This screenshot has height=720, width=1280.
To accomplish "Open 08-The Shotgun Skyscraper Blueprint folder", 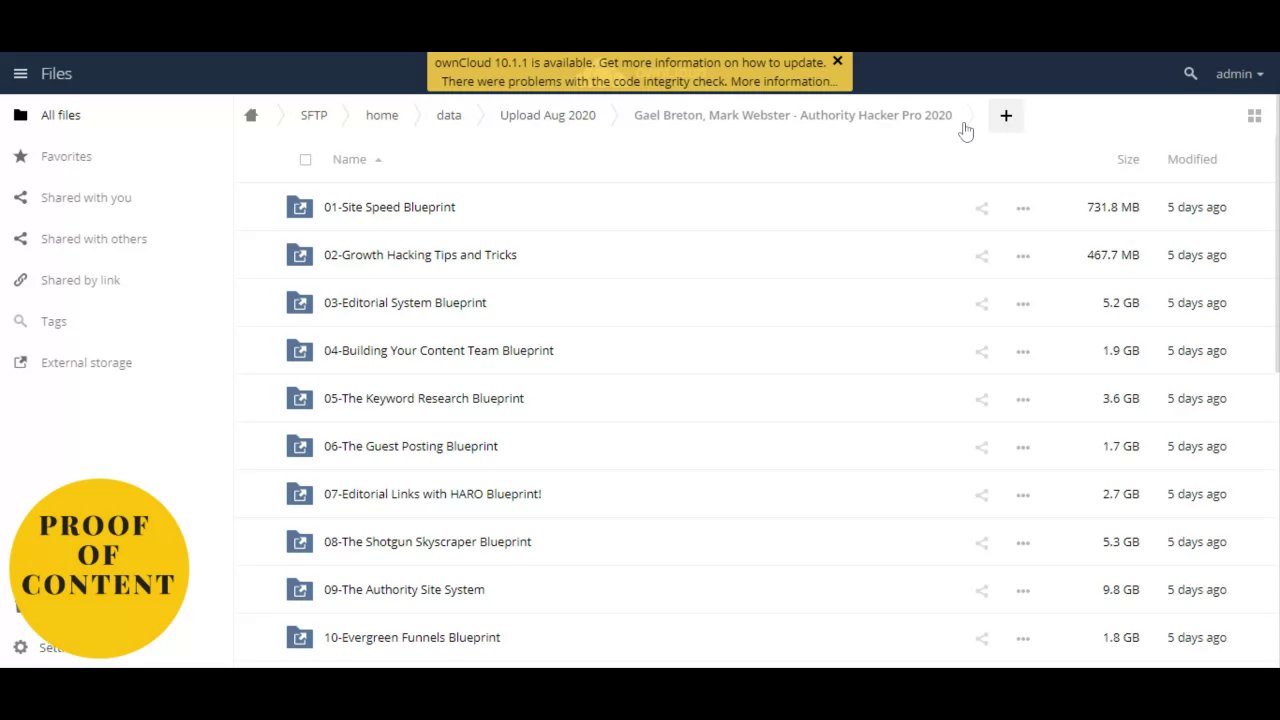I will pyautogui.click(x=428, y=542).
